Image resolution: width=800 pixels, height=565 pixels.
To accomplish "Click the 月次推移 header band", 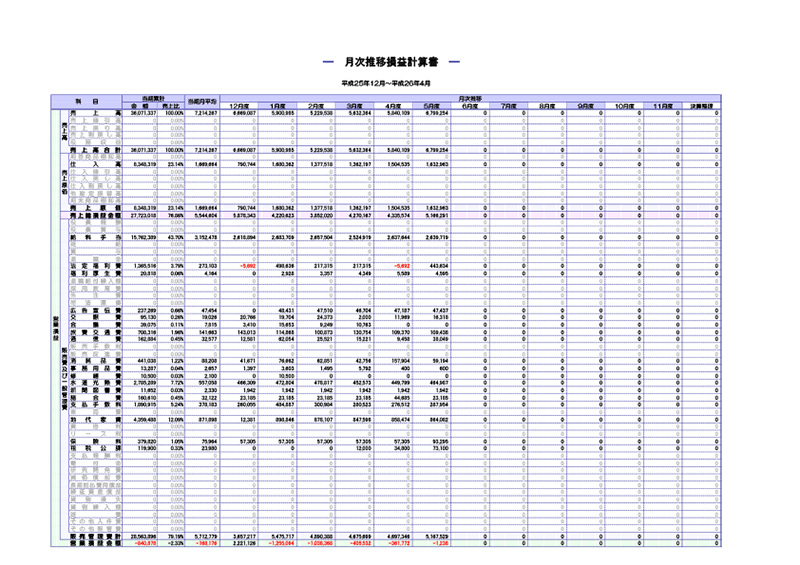I will [x=470, y=98].
